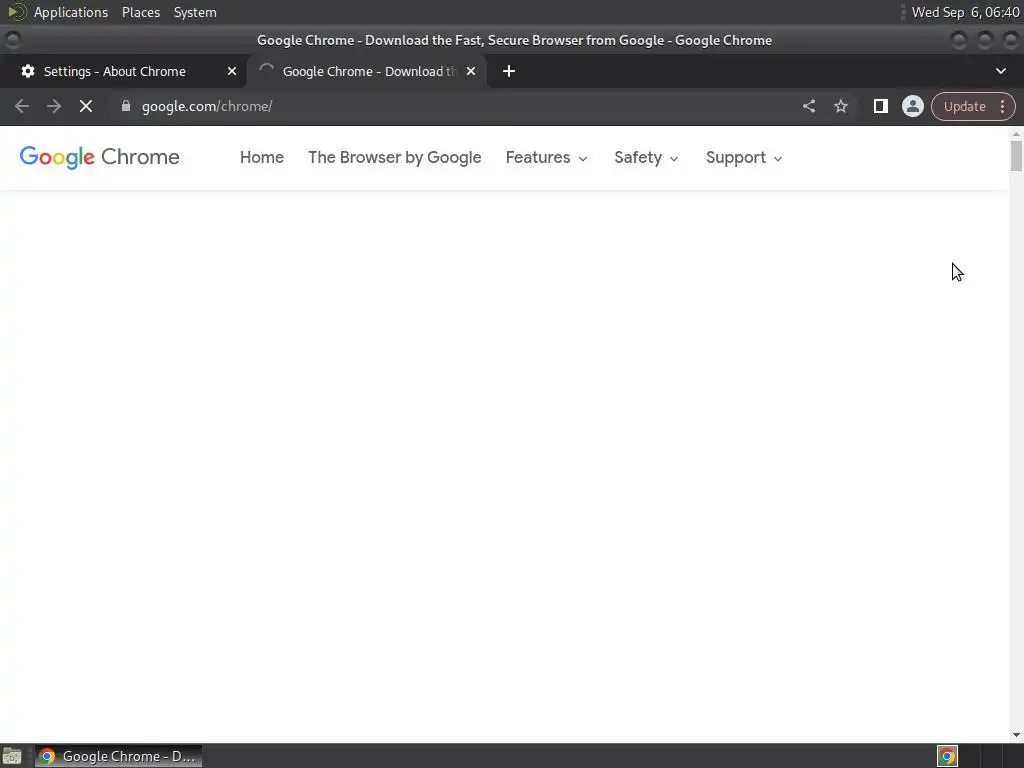
Task: Close the Settings - About Chrome tab
Action: [232, 71]
